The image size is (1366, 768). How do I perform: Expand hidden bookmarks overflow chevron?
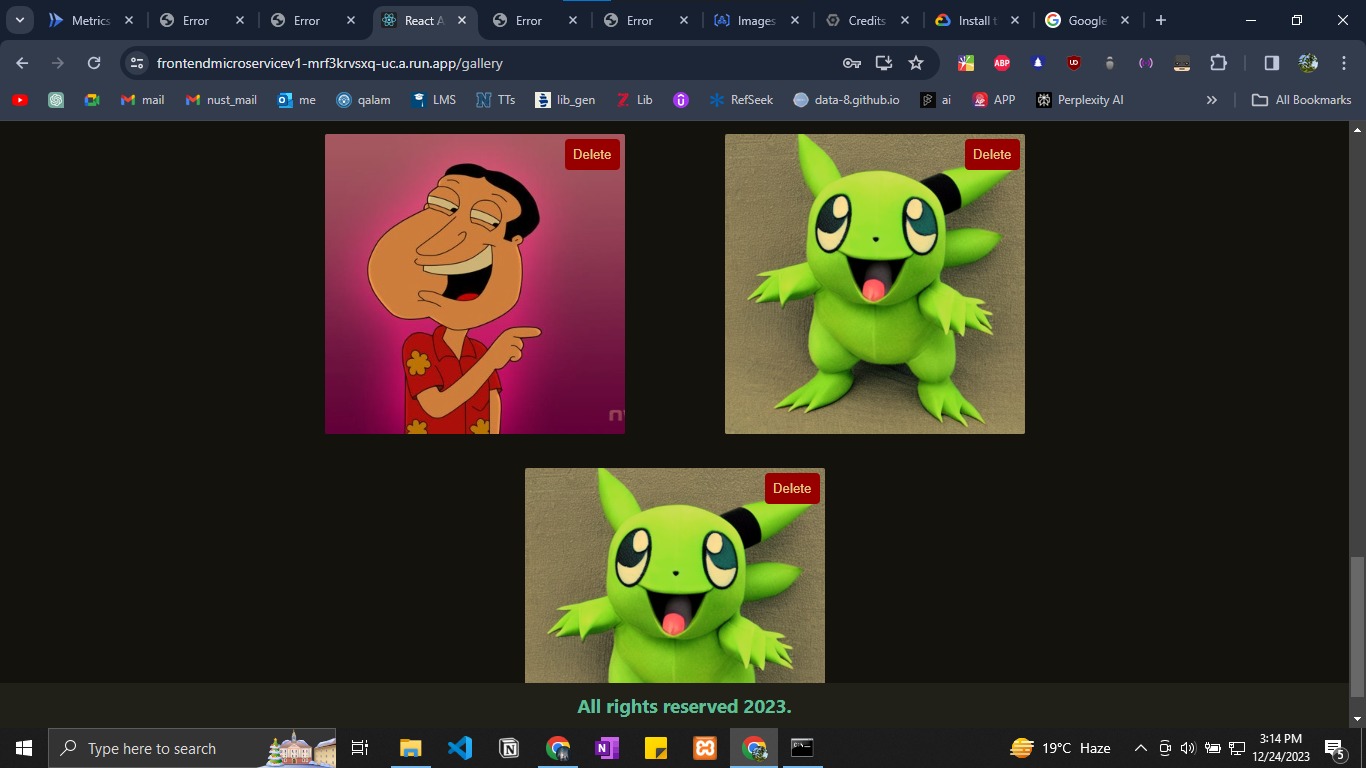(1212, 100)
